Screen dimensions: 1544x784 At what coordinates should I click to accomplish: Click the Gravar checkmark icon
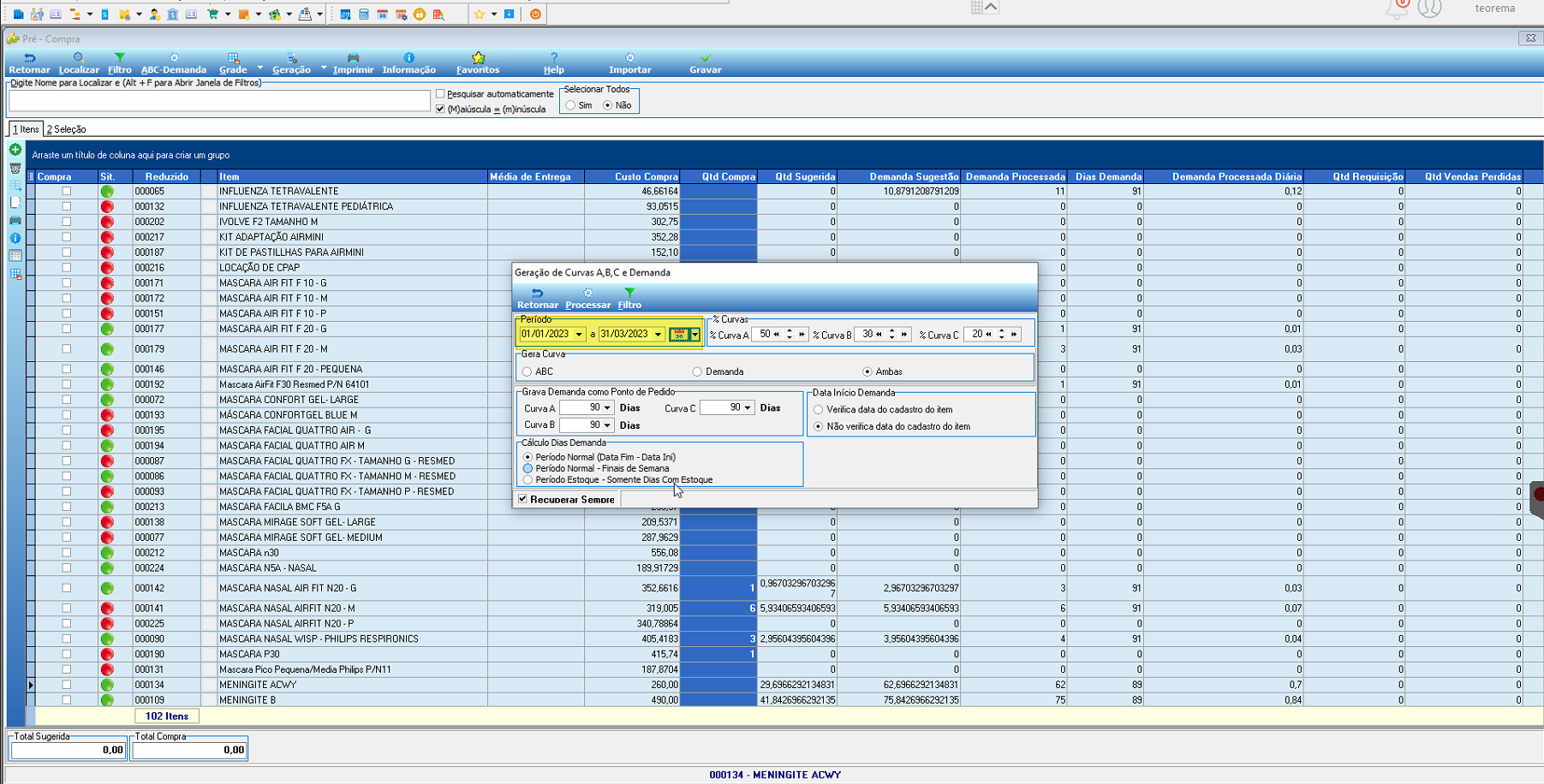coord(706,57)
